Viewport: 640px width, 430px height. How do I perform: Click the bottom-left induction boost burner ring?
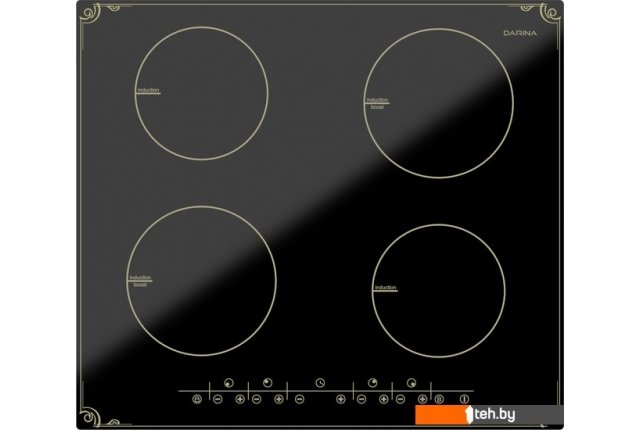(x=203, y=280)
